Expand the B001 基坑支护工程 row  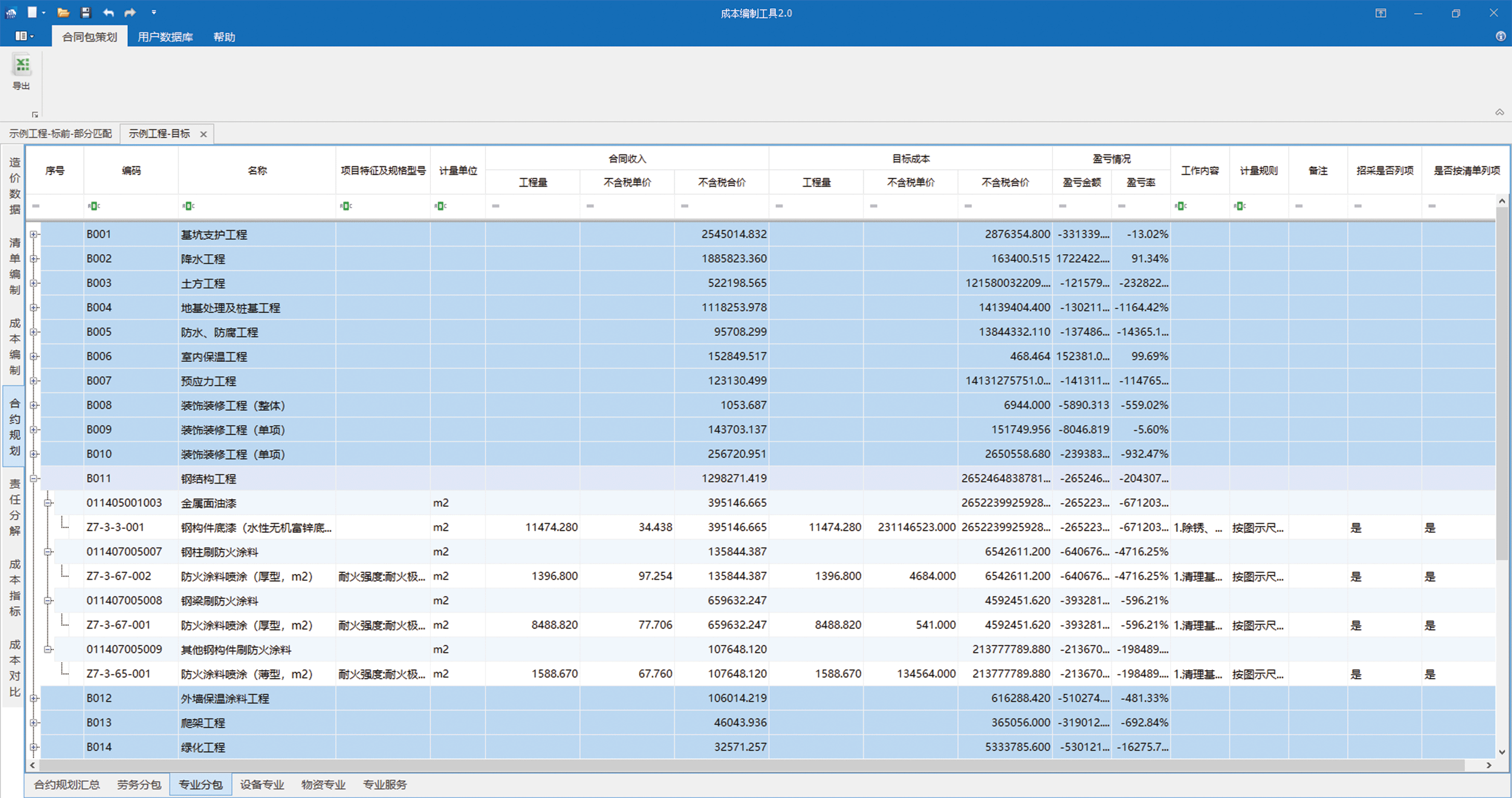coord(34,234)
